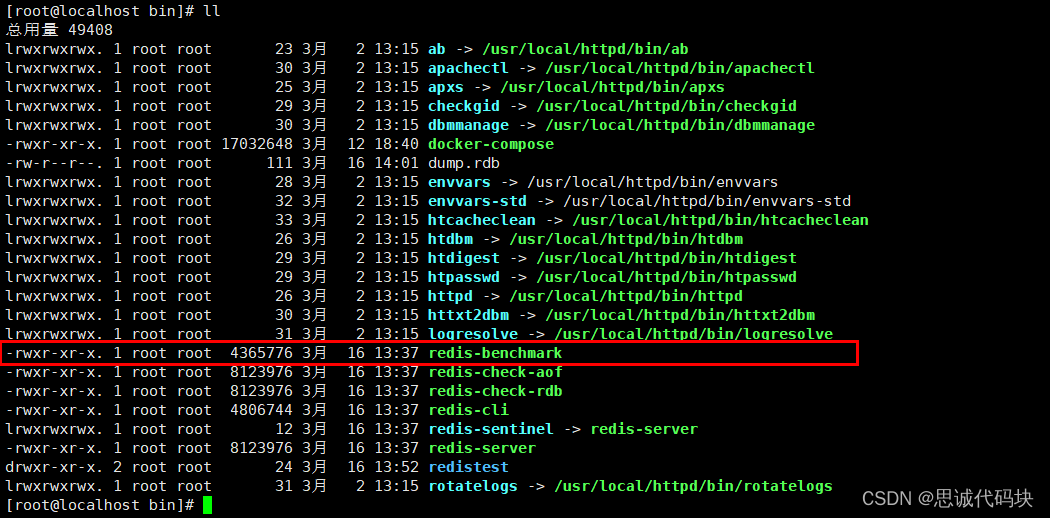This screenshot has height=518, width=1050.
Task: Select the docker-compose executable name
Action: (491, 144)
